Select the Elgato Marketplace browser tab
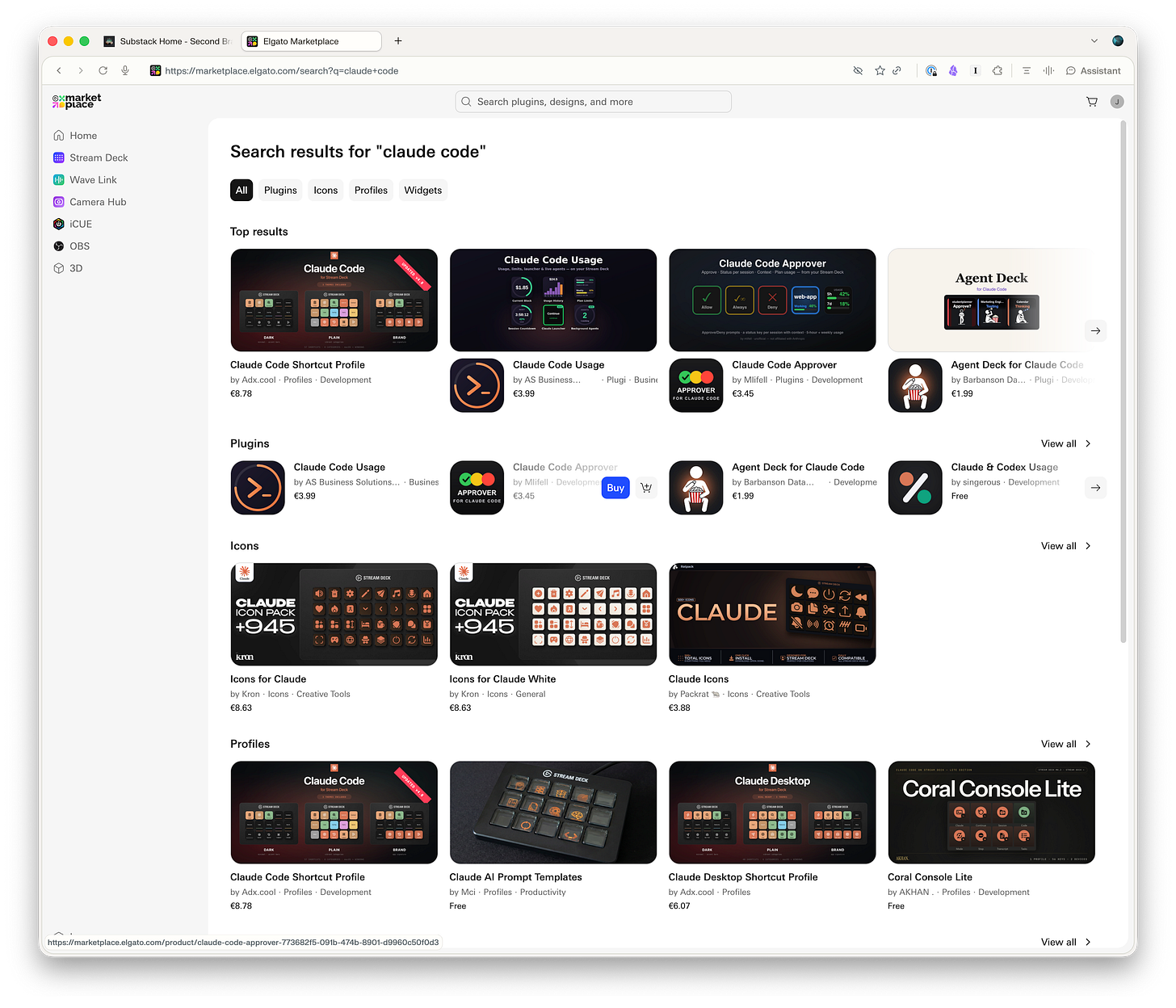The image size is (1176, 1008). (x=311, y=41)
